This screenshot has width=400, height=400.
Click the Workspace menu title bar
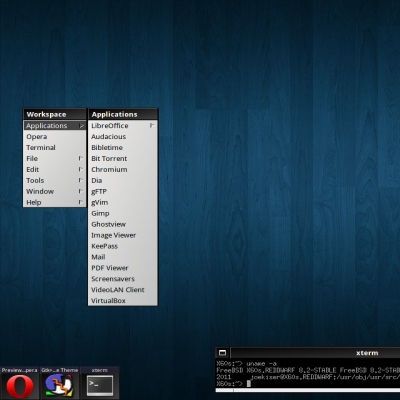point(55,114)
